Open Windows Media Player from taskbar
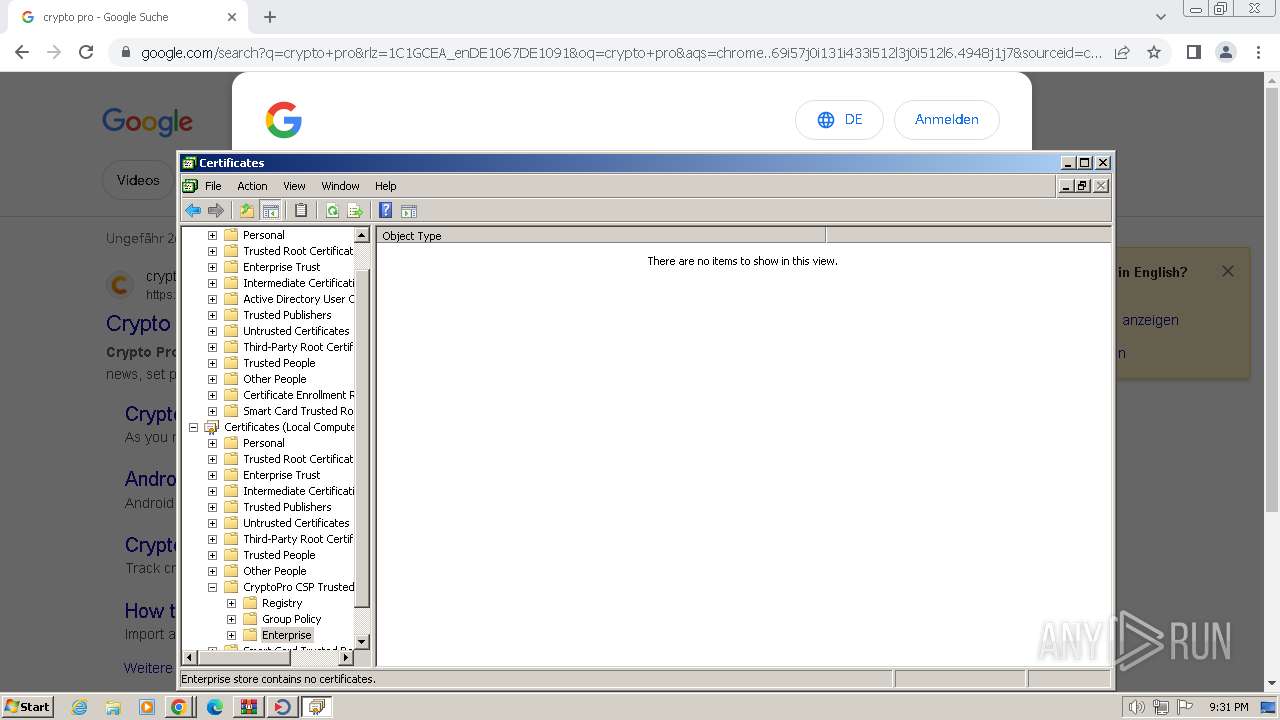Image resolution: width=1280 pixels, height=720 pixels. coord(147,707)
